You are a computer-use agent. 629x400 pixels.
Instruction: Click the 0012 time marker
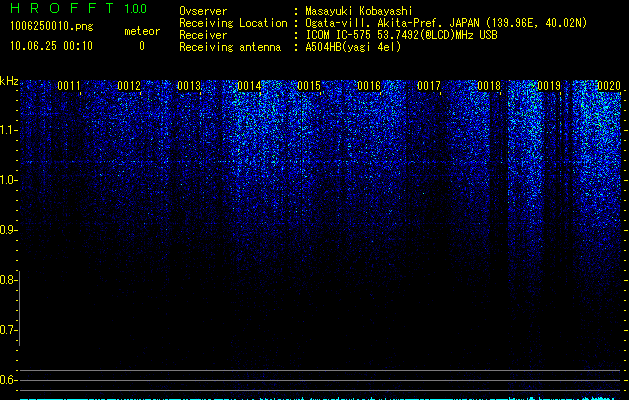tap(129, 86)
